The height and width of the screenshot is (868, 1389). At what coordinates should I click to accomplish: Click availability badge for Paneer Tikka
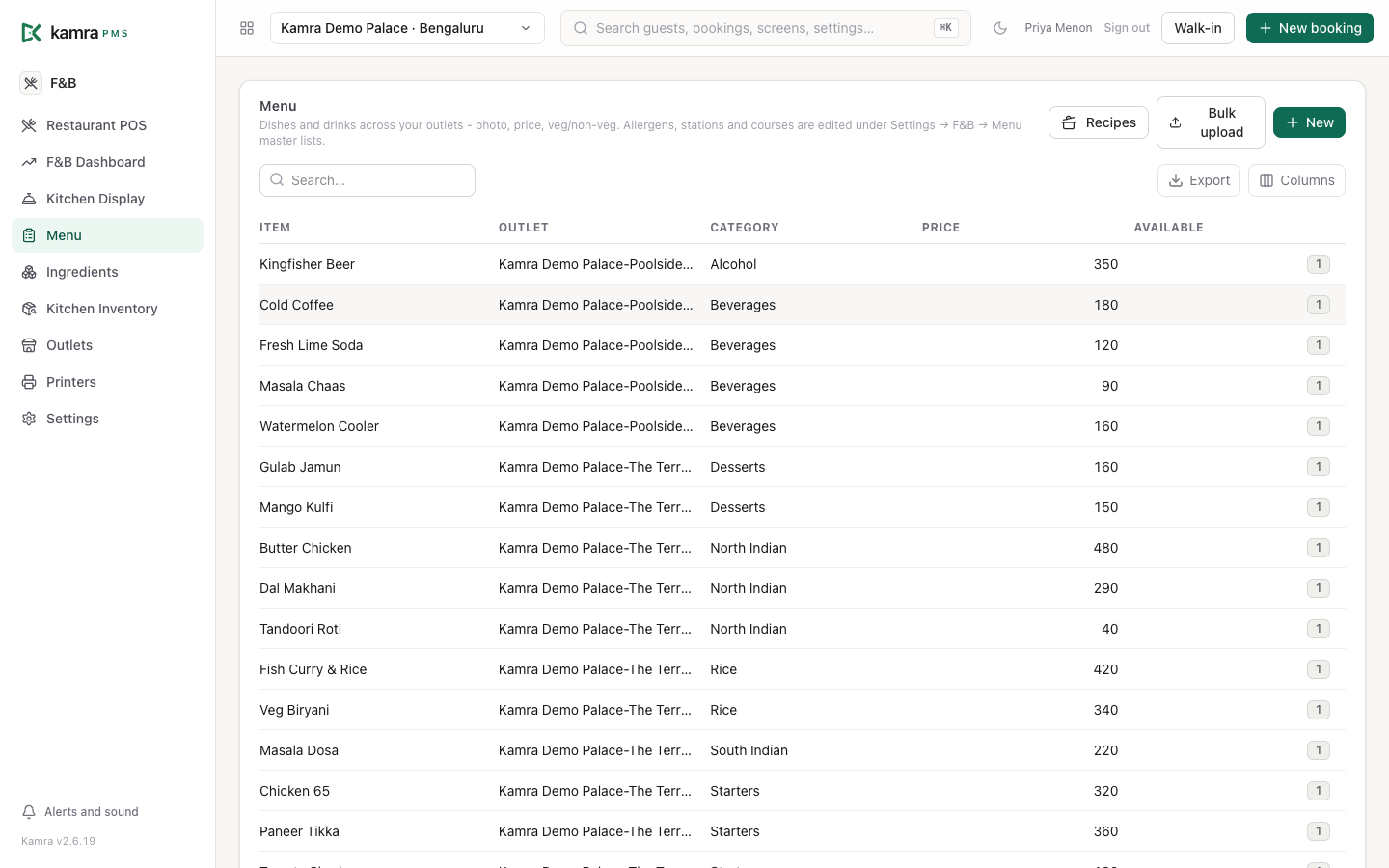[x=1319, y=831]
